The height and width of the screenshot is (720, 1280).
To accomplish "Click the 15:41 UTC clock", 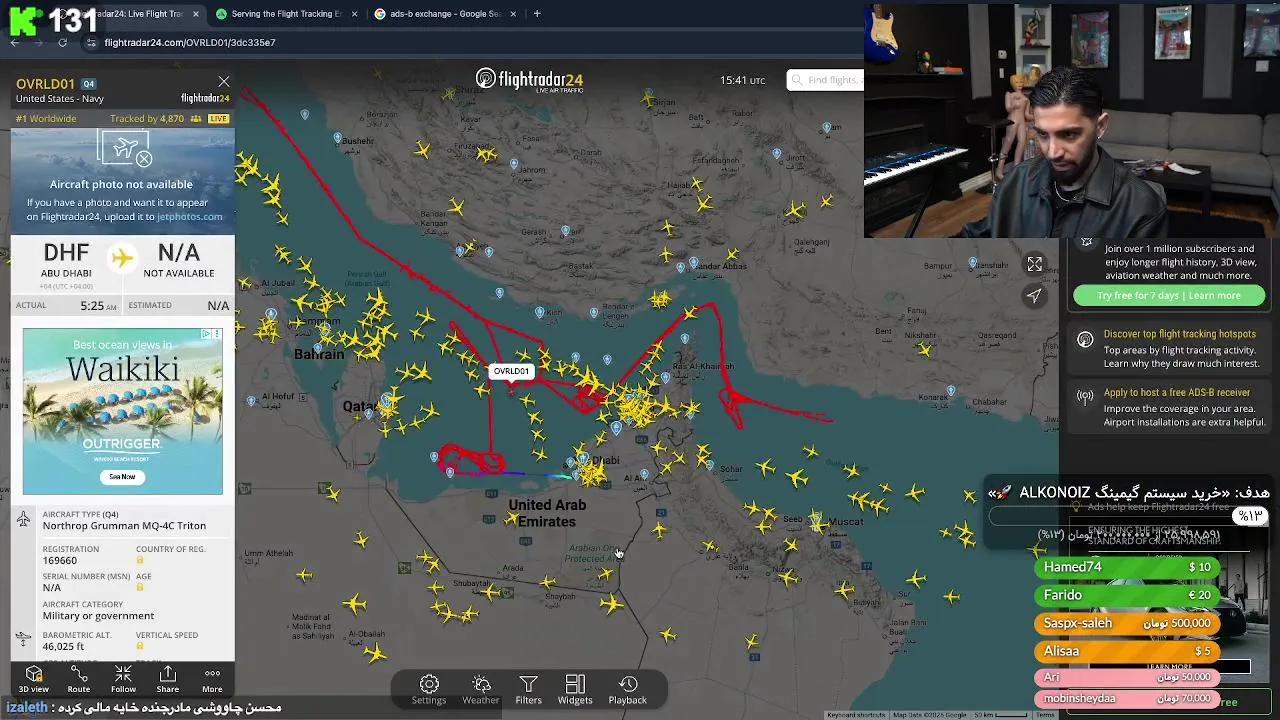I will 742,80.
